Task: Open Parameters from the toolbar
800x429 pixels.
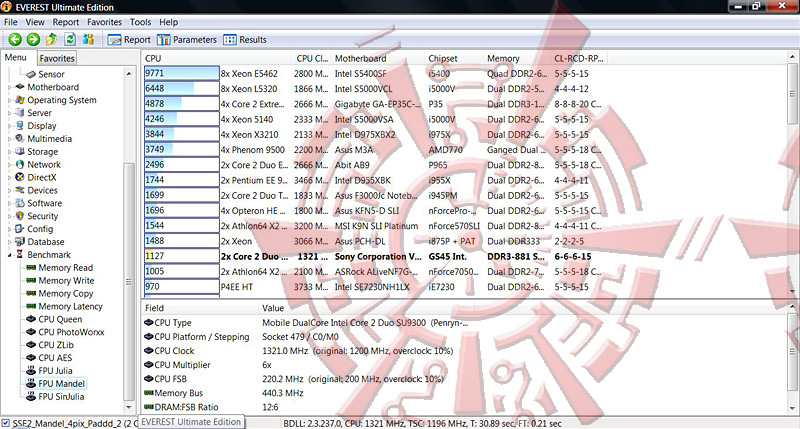Action: click(x=187, y=40)
